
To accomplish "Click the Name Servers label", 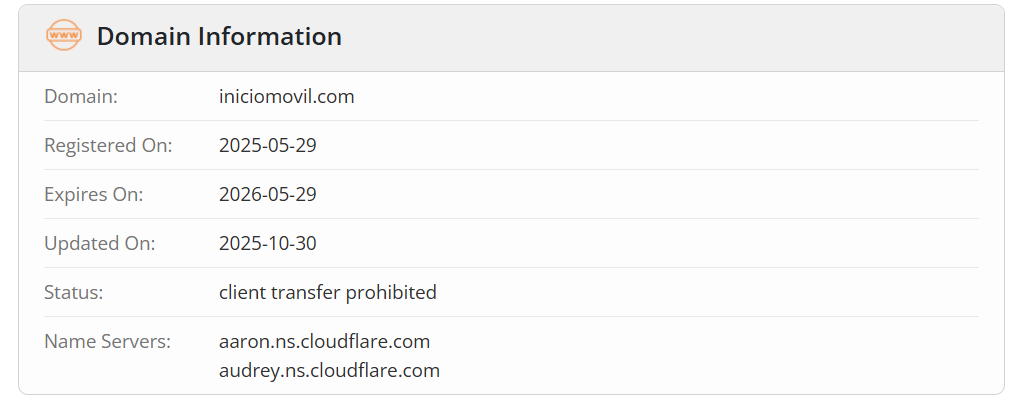I will tap(107, 342).
